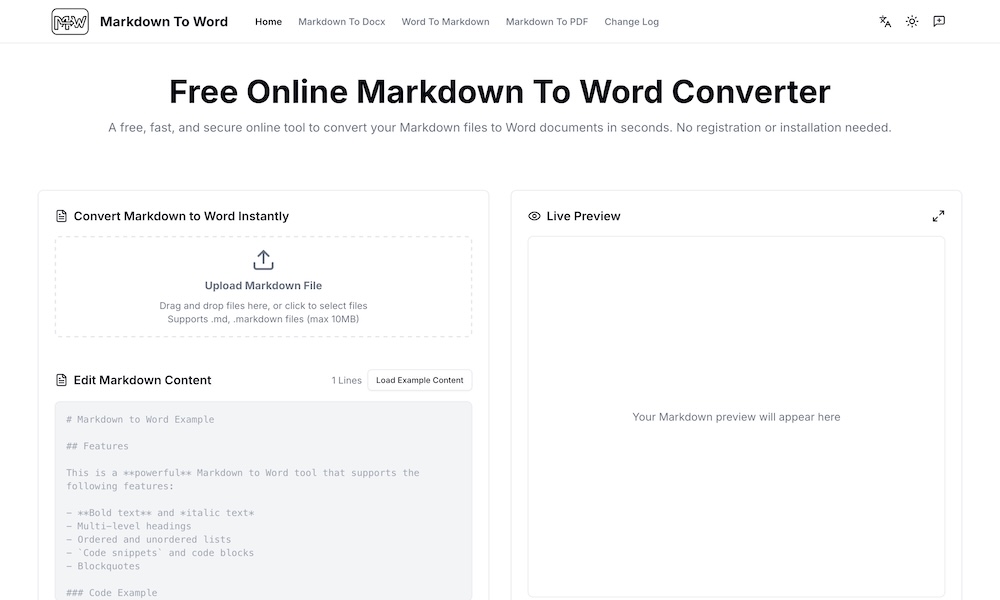Click the M2W logo icon

(68, 21)
